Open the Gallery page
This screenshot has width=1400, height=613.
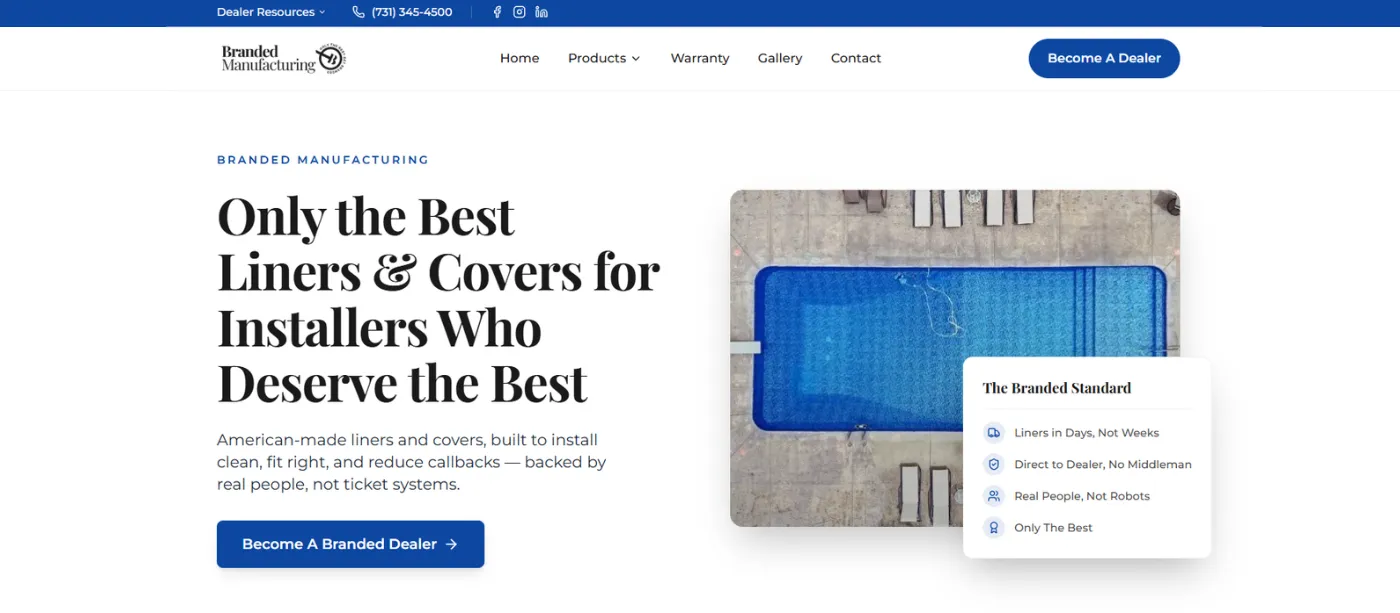pos(779,58)
